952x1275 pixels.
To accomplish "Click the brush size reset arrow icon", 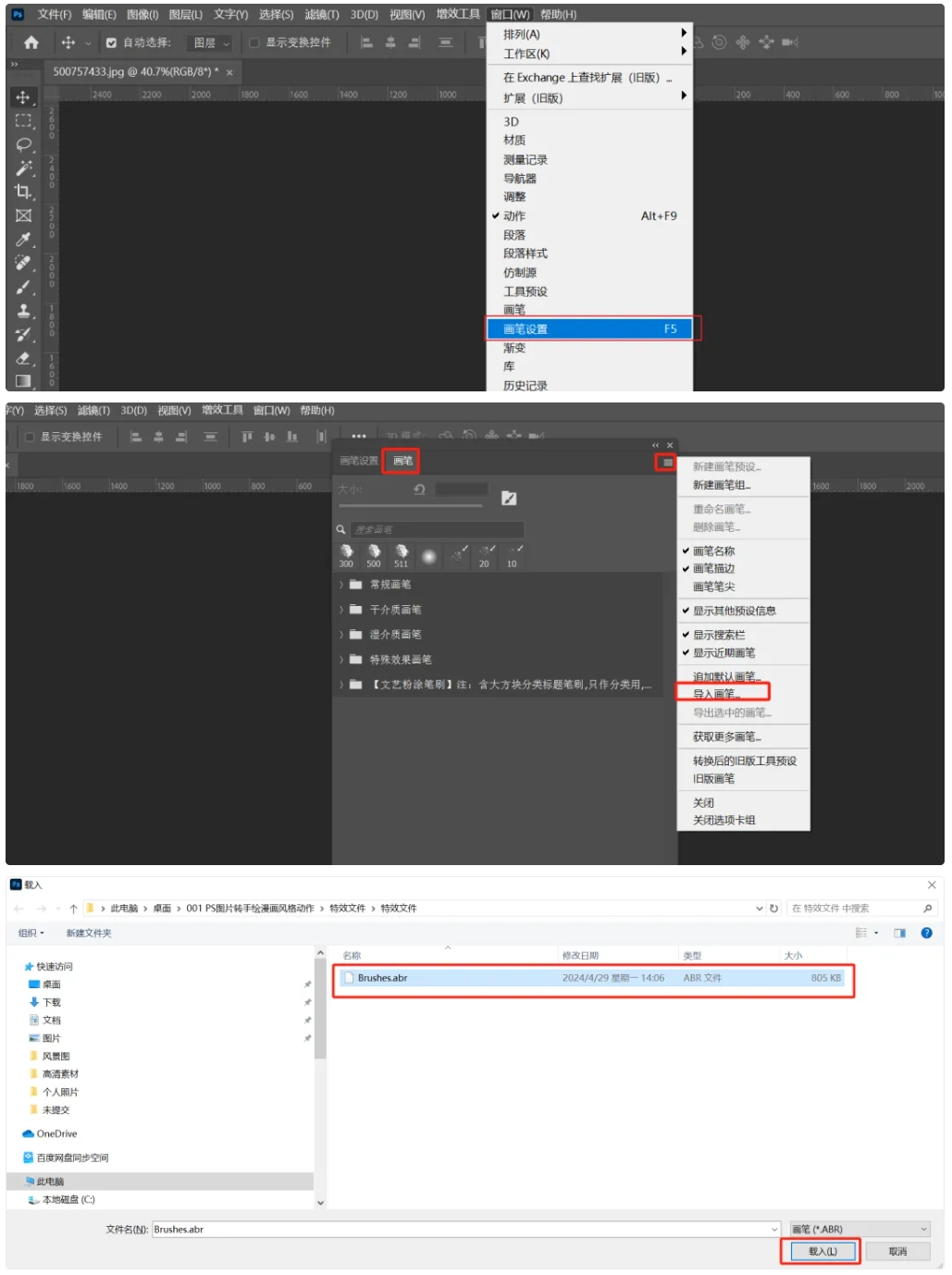I will coord(419,489).
